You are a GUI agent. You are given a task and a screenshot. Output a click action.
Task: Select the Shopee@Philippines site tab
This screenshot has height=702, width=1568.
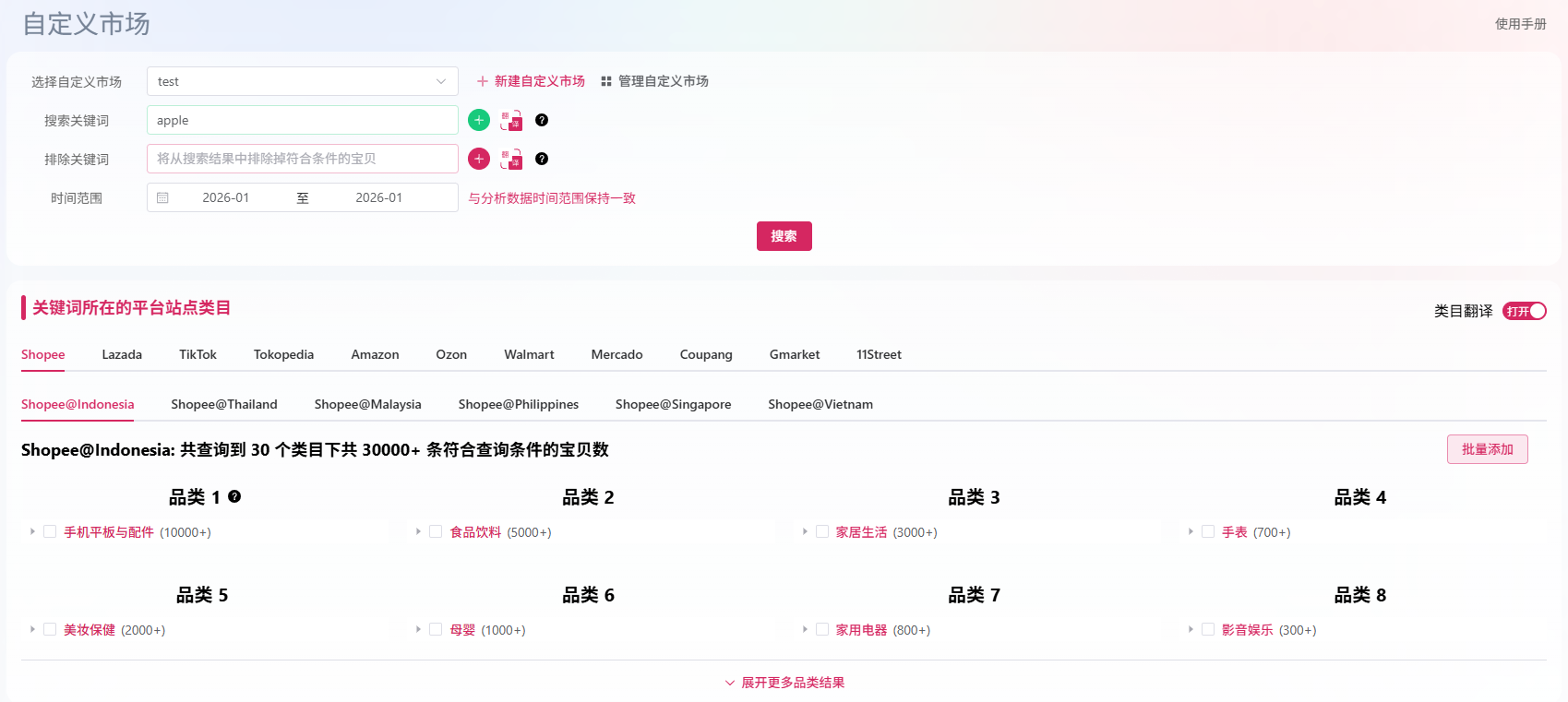[x=519, y=404]
